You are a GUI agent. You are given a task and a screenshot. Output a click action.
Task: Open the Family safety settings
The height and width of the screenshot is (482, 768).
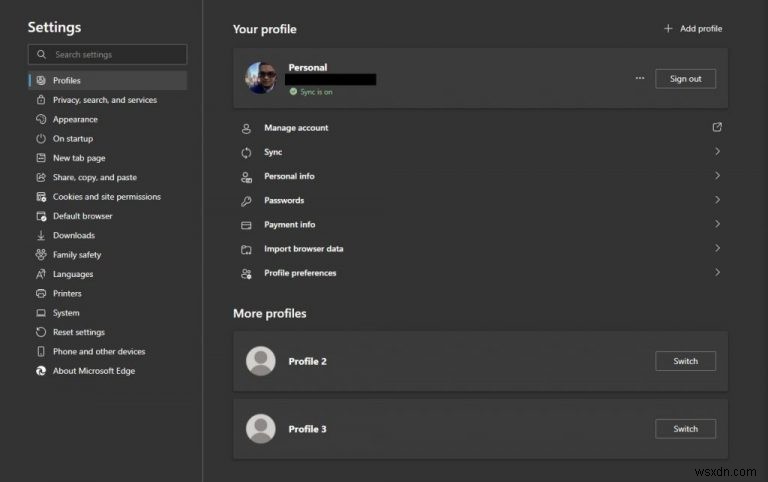(x=107, y=255)
